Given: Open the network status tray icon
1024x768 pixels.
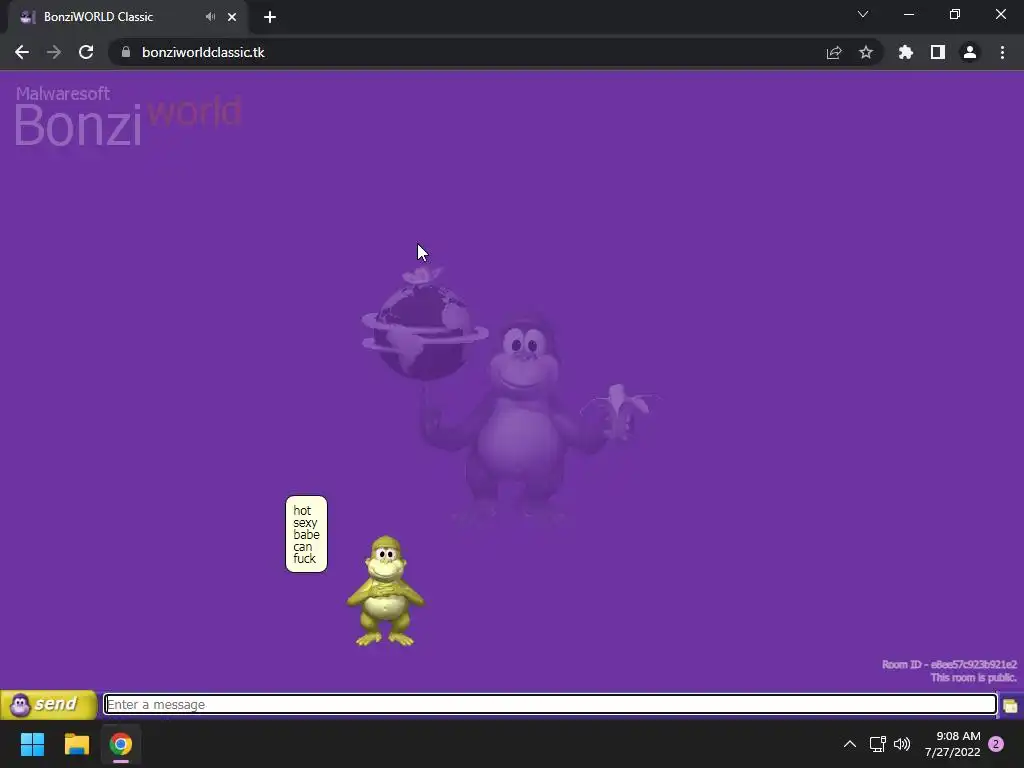Looking at the screenshot, I should pyautogui.click(x=878, y=744).
